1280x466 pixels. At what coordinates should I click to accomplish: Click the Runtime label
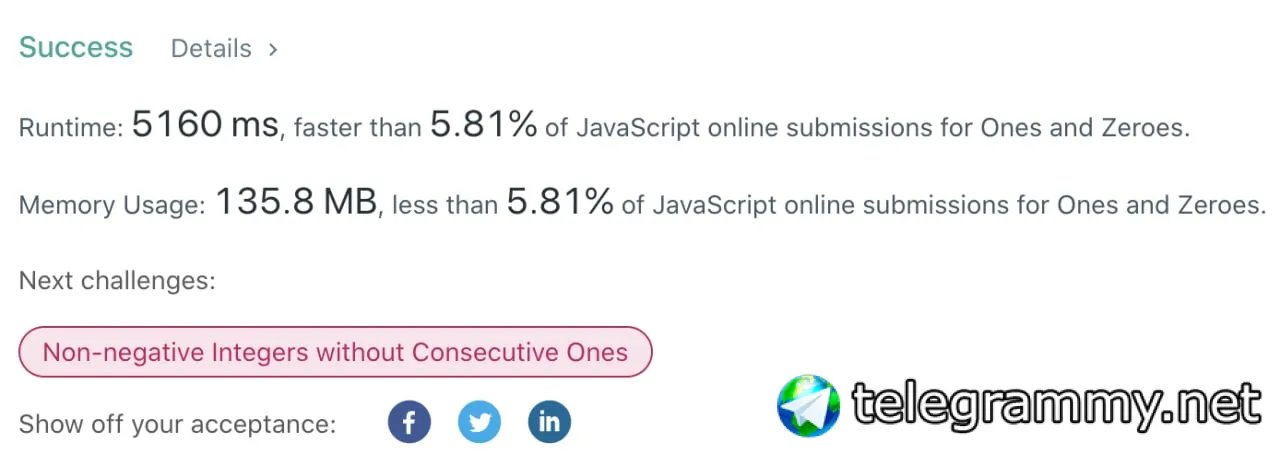click(71, 128)
